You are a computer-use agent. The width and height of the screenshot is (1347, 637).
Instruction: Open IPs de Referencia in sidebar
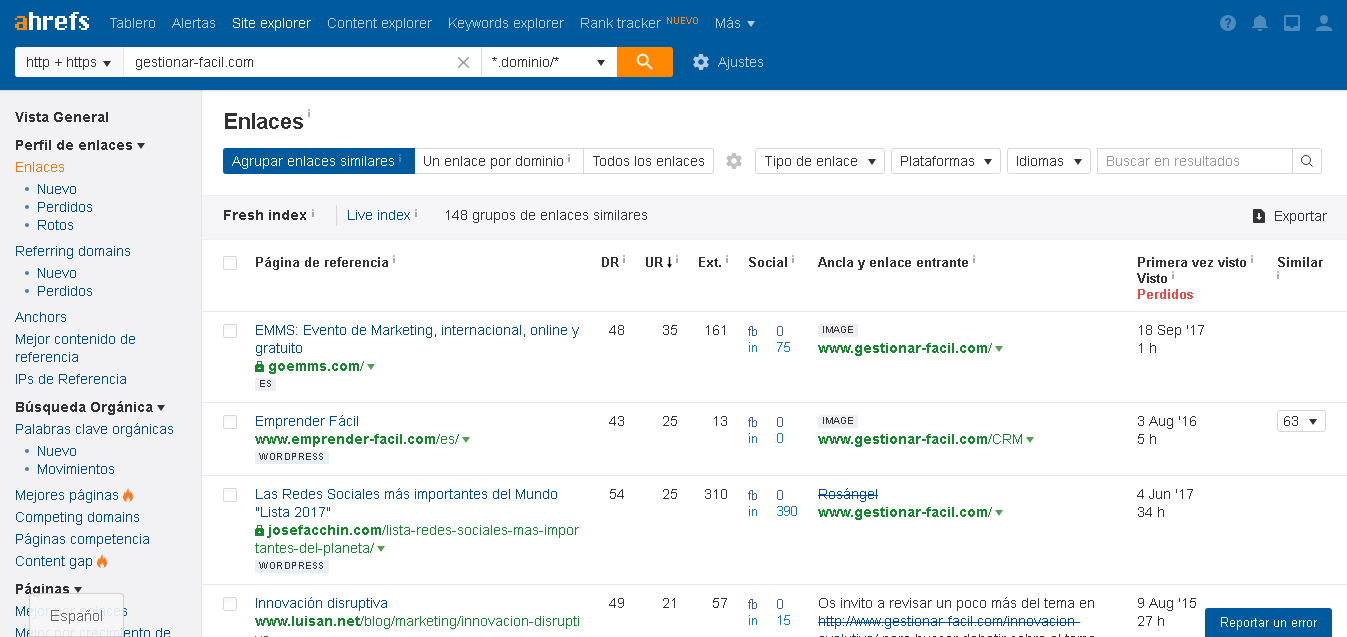coord(71,379)
